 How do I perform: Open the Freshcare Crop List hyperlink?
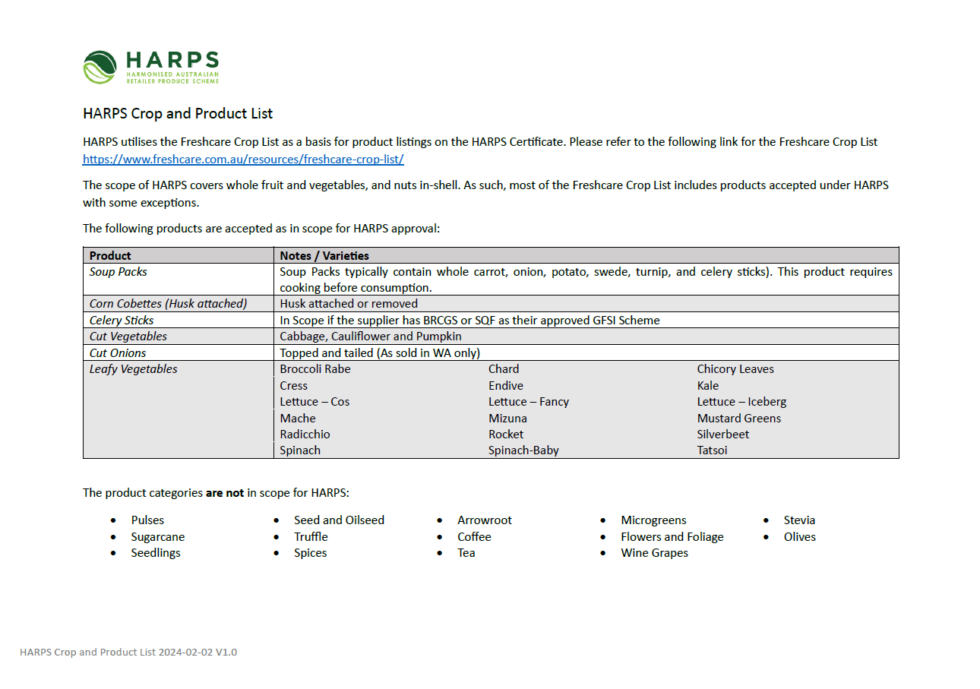242,159
